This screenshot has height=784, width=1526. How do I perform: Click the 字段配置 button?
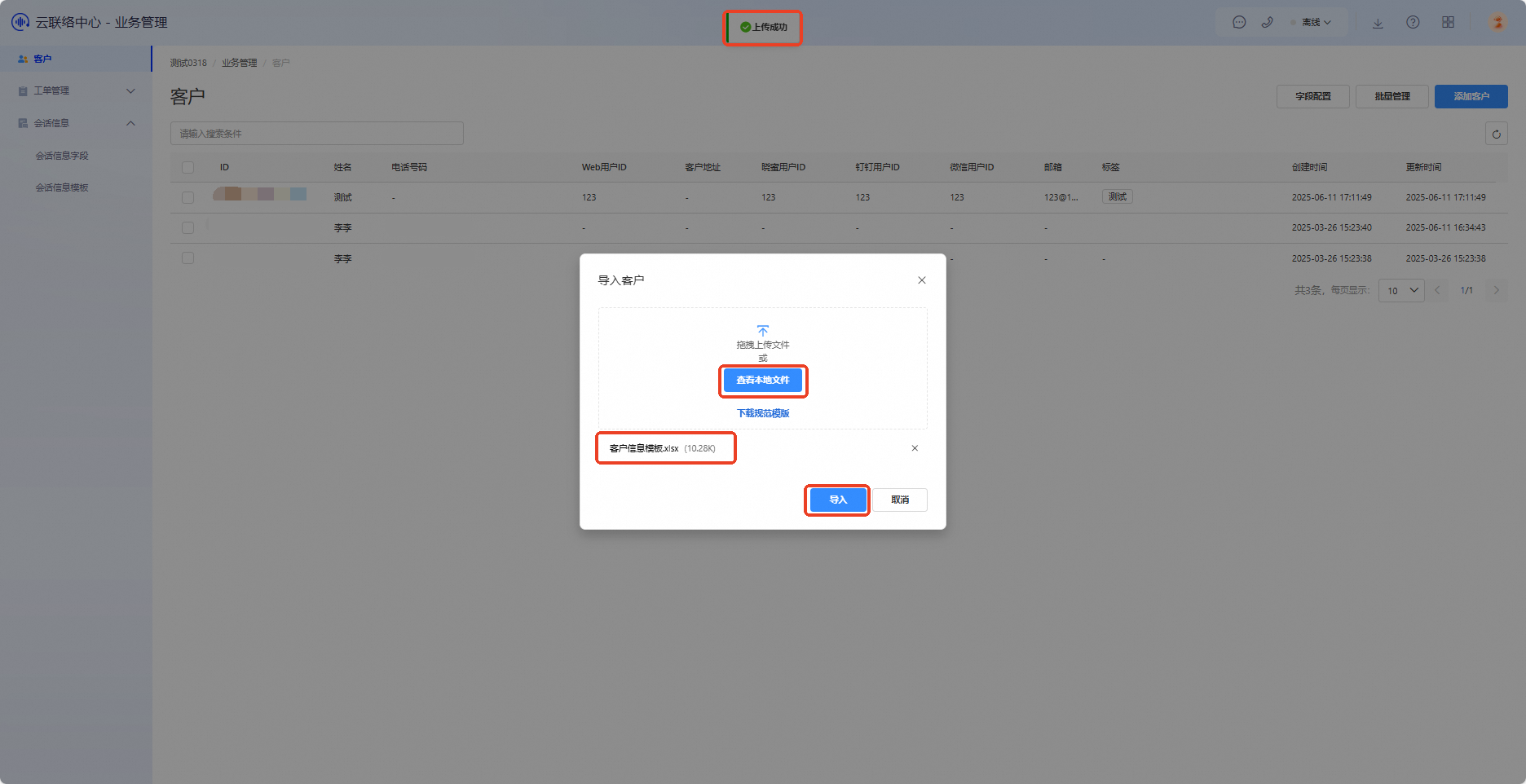click(x=1313, y=96)
